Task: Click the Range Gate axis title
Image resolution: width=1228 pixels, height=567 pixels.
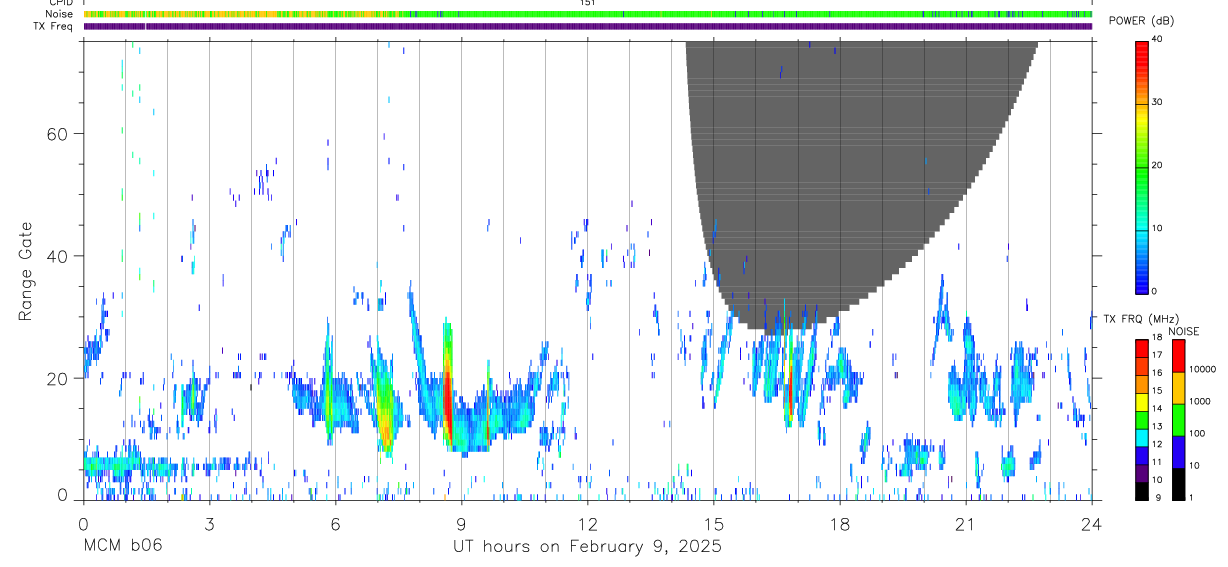Action: pos(25,272)
